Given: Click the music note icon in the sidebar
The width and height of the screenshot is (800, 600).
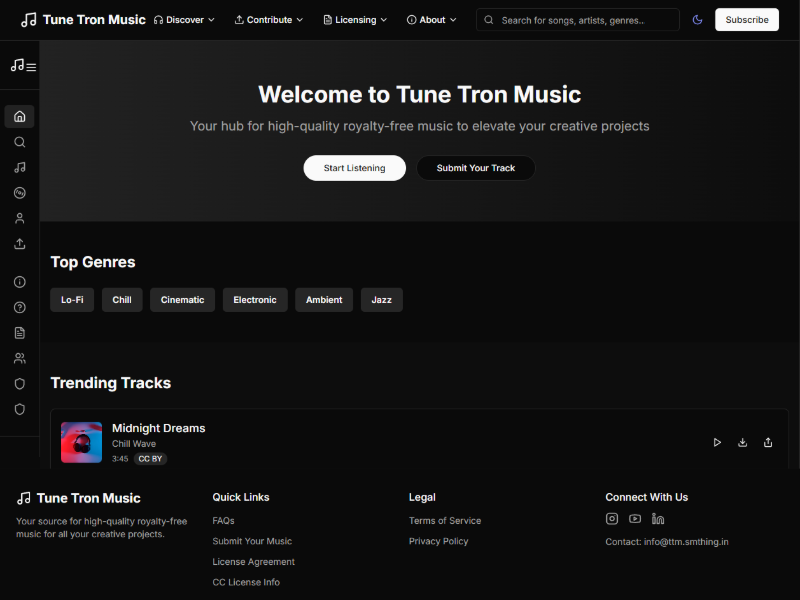Looking at the screenshot, I should pyautogui.click(x=19, y=167).
